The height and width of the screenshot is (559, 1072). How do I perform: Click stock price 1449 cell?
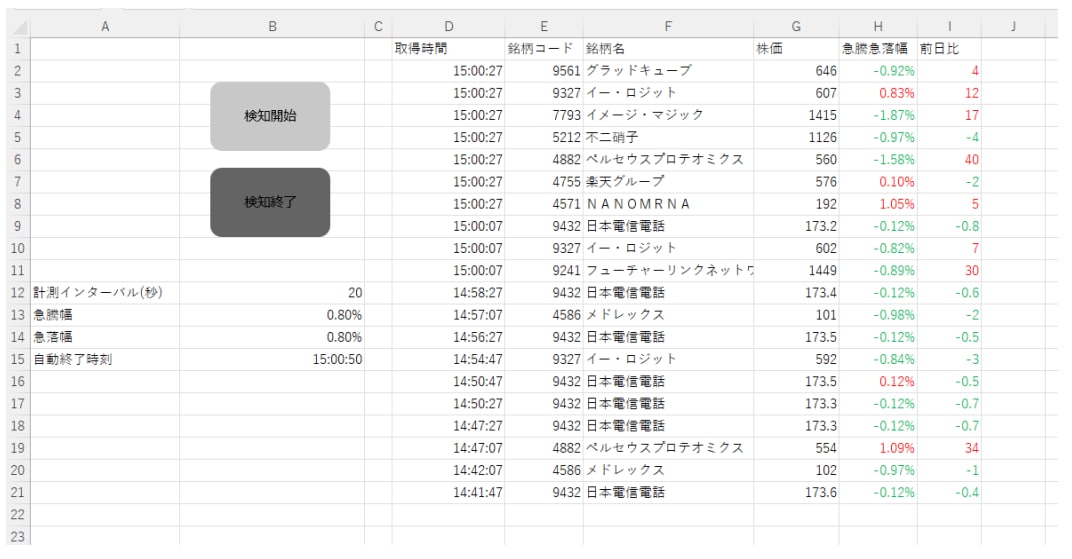pos(796,271)
